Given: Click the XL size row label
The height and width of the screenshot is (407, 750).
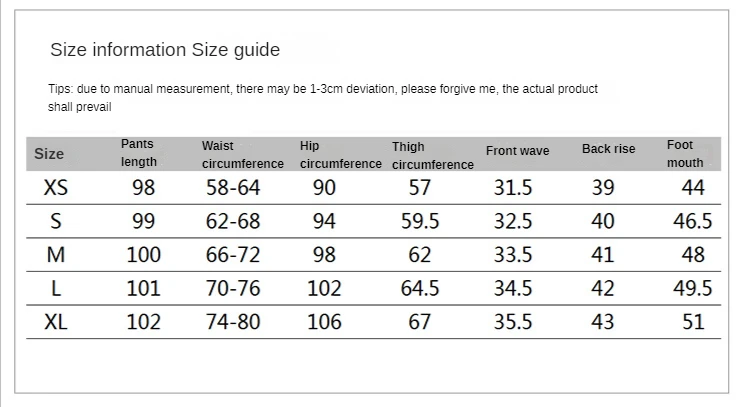Looking at the screenshot, I should [56, 322].
